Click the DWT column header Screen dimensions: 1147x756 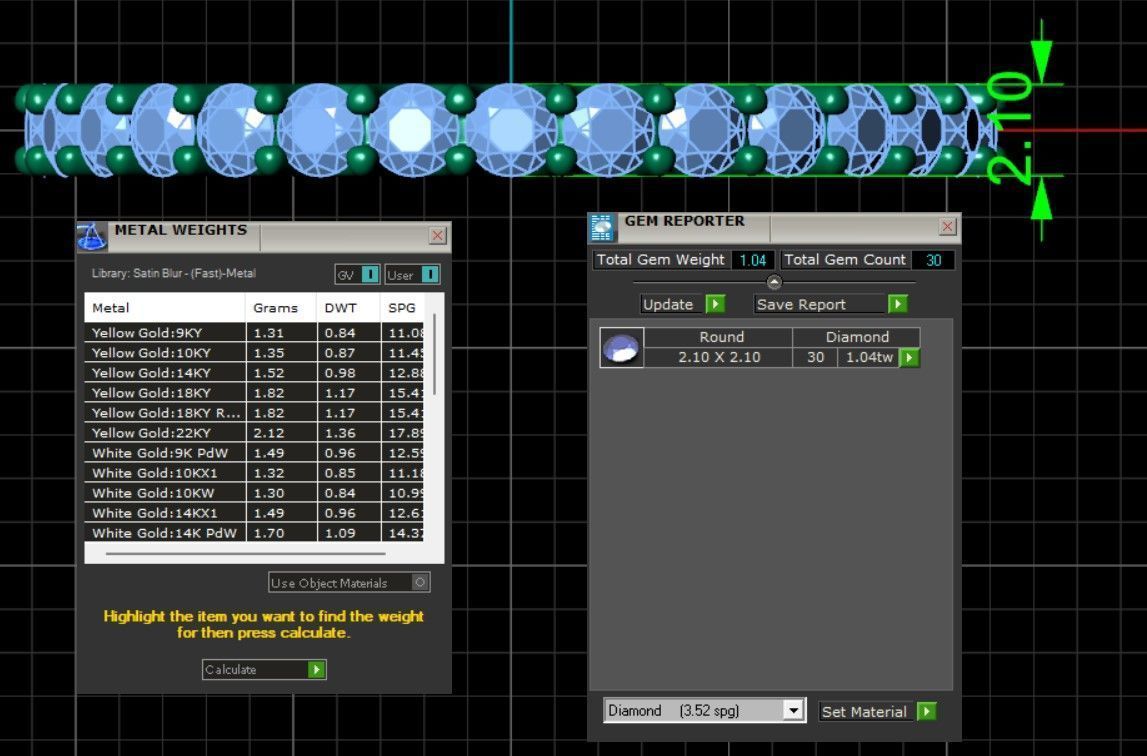pyautogui.click(x=349, y=308)
